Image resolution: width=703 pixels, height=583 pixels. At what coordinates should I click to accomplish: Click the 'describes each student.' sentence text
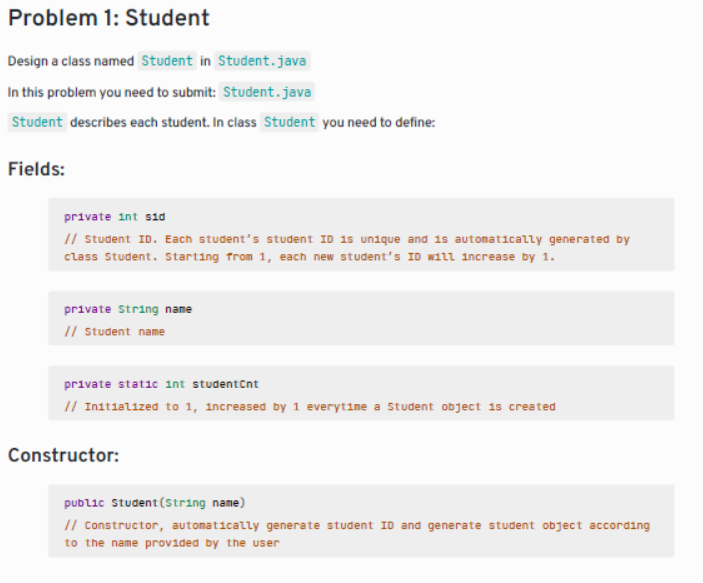(140, 122)
